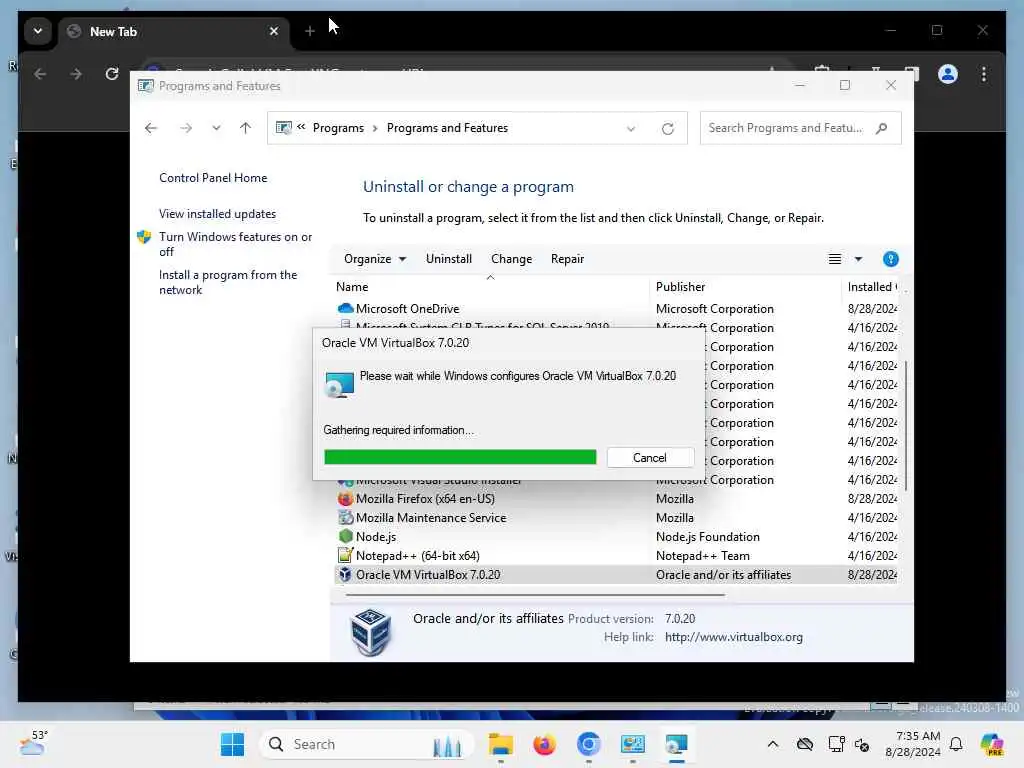Screen dimensions: 1024x768
Task: Select Oracle VM VirtualBox 7.0.20 row
Action: pos(616,575)
